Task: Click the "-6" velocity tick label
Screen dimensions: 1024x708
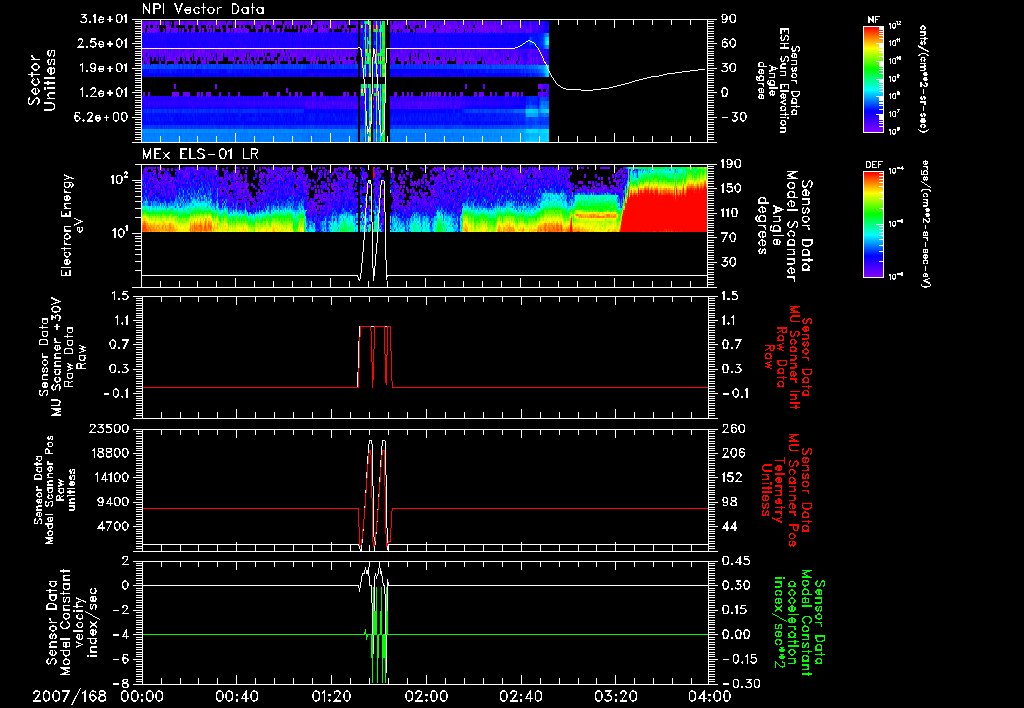Action: [x=119, y=659]
